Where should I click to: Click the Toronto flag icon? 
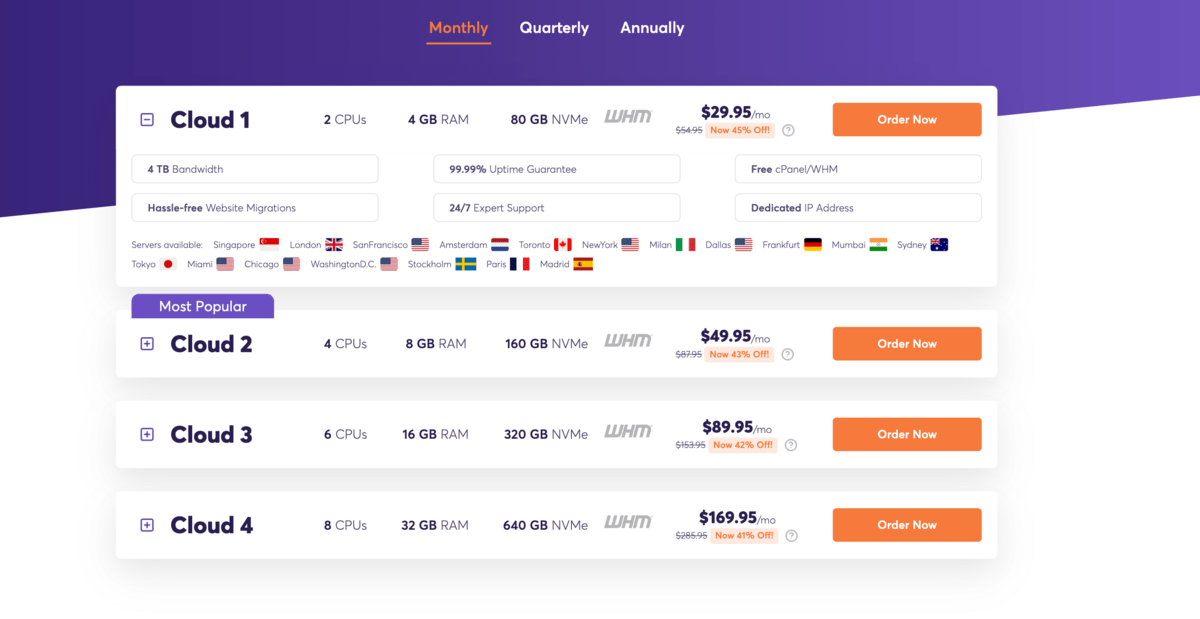(565, 243)
